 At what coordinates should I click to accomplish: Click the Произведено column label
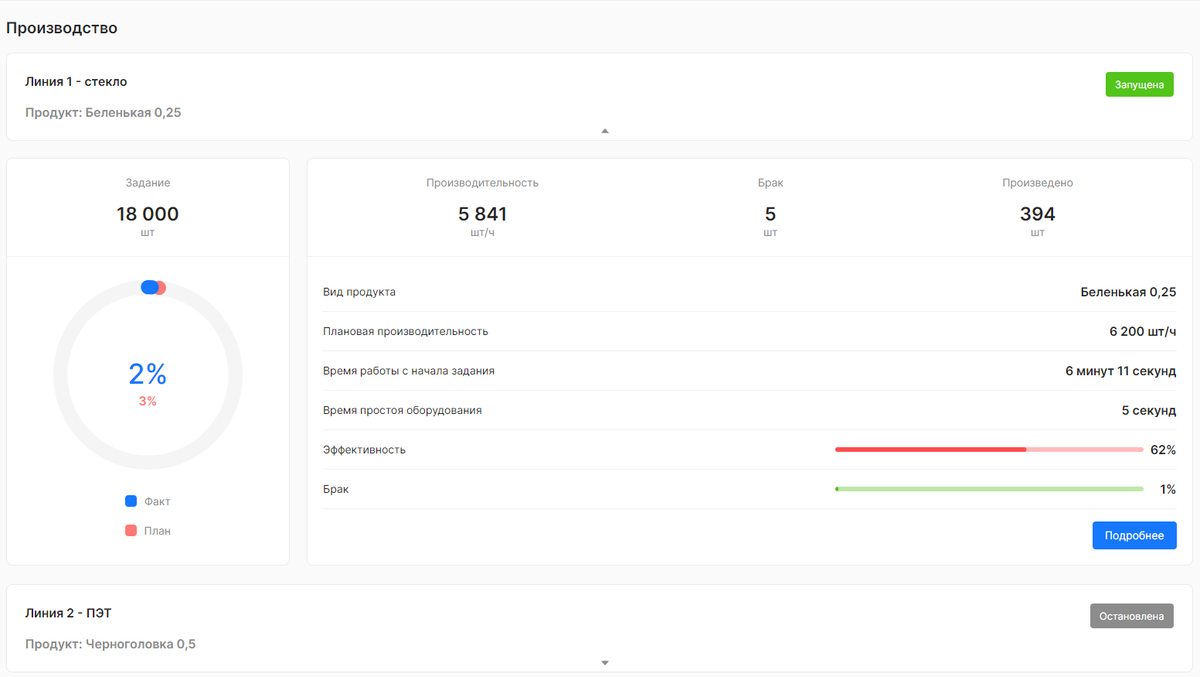tap(1038, 183)
